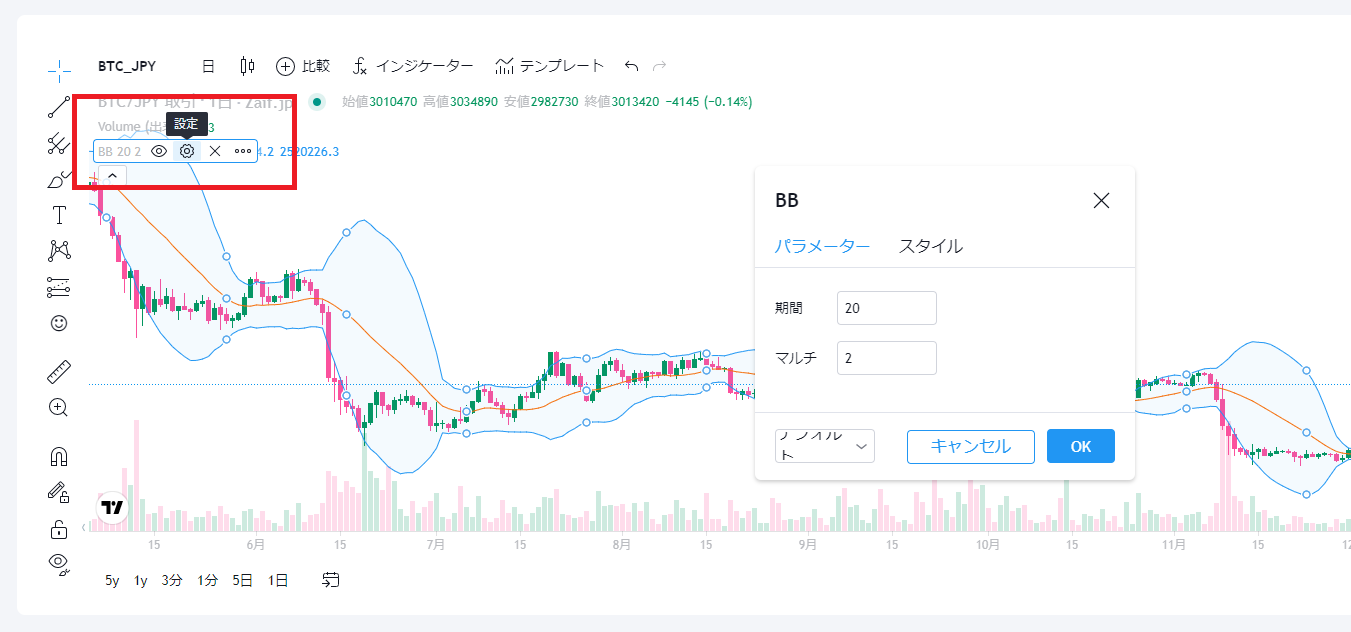Viewport: 1351px width, 632px height.
Task: Click the undo arrow in toolbar
Action: click(631, 66)
